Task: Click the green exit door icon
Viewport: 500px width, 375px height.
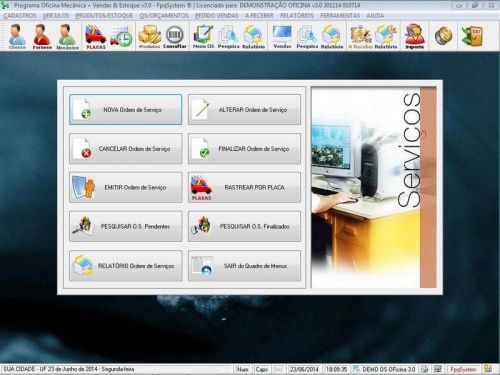Action: click(x=472, y=36)
